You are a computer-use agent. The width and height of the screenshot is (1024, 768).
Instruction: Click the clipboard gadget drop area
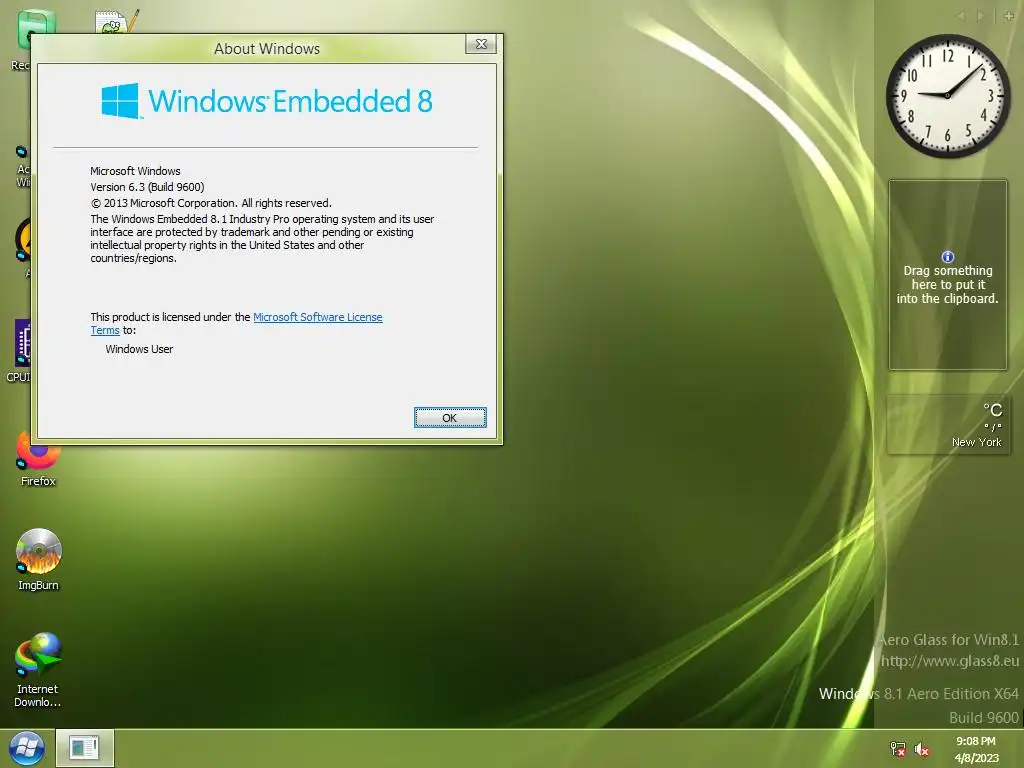[948, 275]
